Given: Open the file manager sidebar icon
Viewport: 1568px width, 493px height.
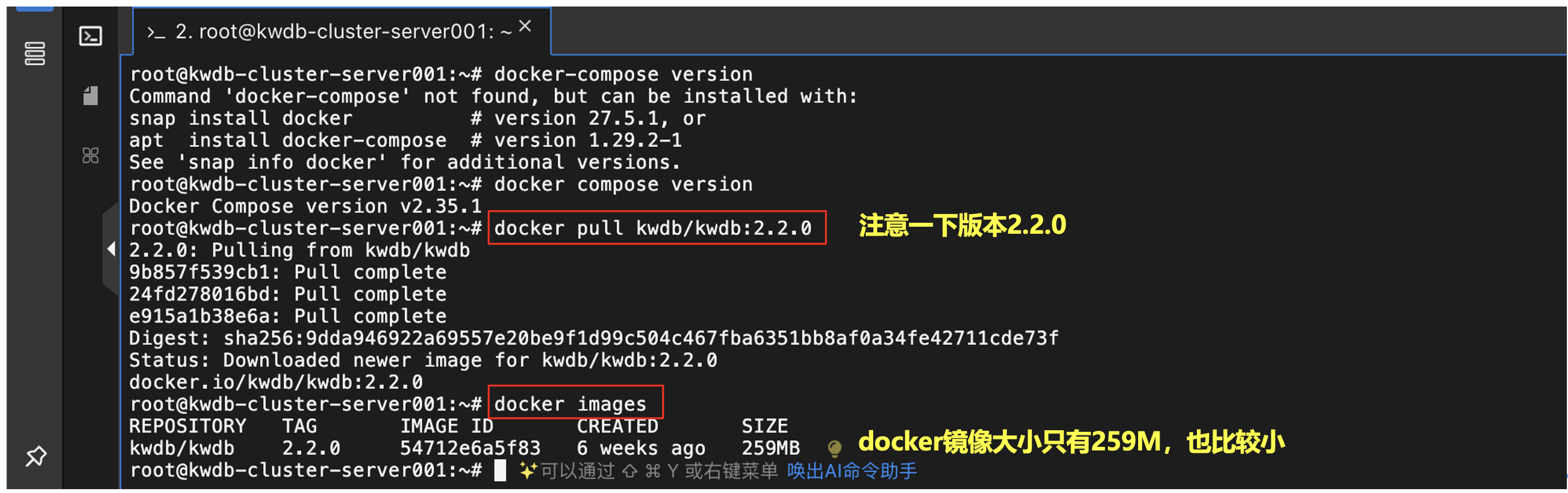Looking at the screenshot, I should 91,96.
